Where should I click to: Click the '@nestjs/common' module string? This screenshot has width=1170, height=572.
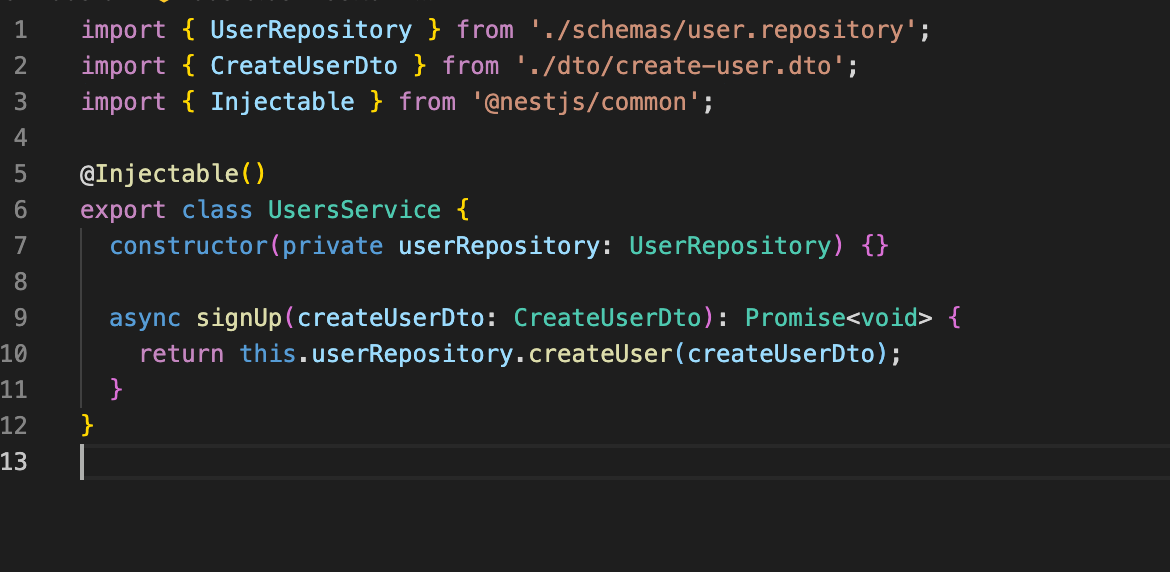[x=586, y=101]
